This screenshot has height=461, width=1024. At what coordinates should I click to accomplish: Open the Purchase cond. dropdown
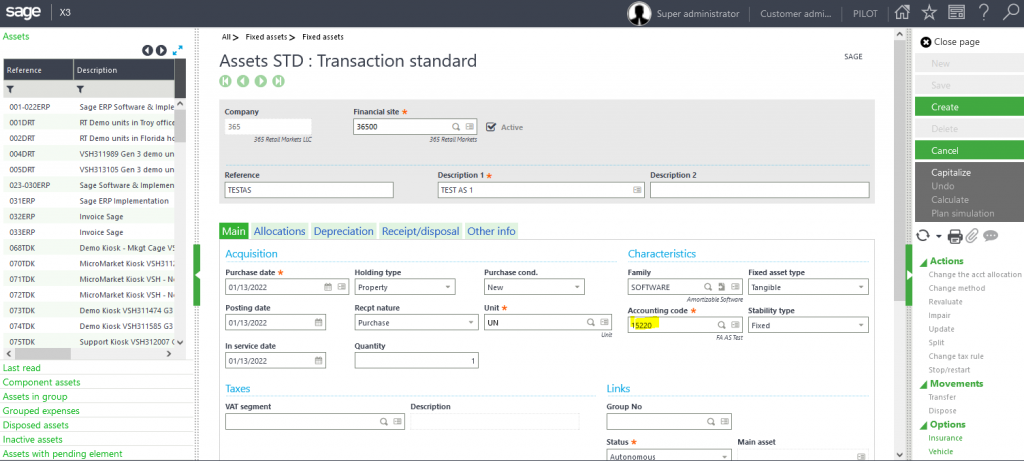click(534, 287)
